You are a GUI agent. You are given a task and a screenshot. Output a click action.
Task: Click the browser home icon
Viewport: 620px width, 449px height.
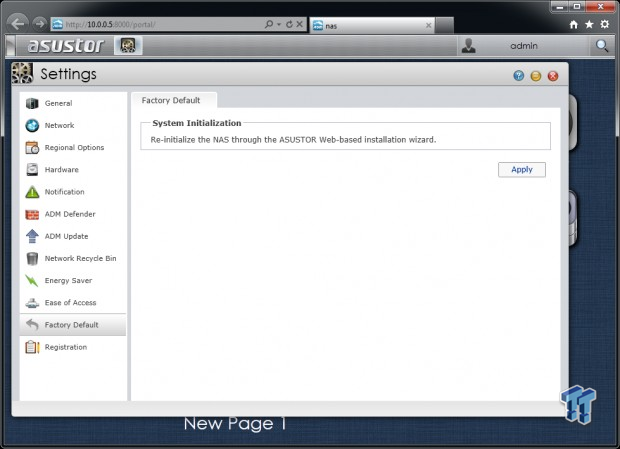click(x=574, y=25)
